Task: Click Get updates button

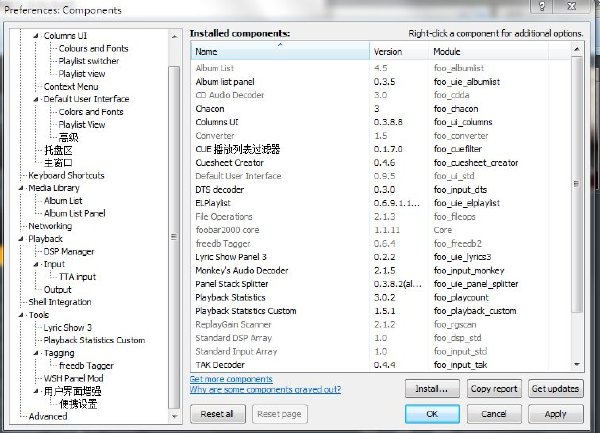Action: [555, 389]
